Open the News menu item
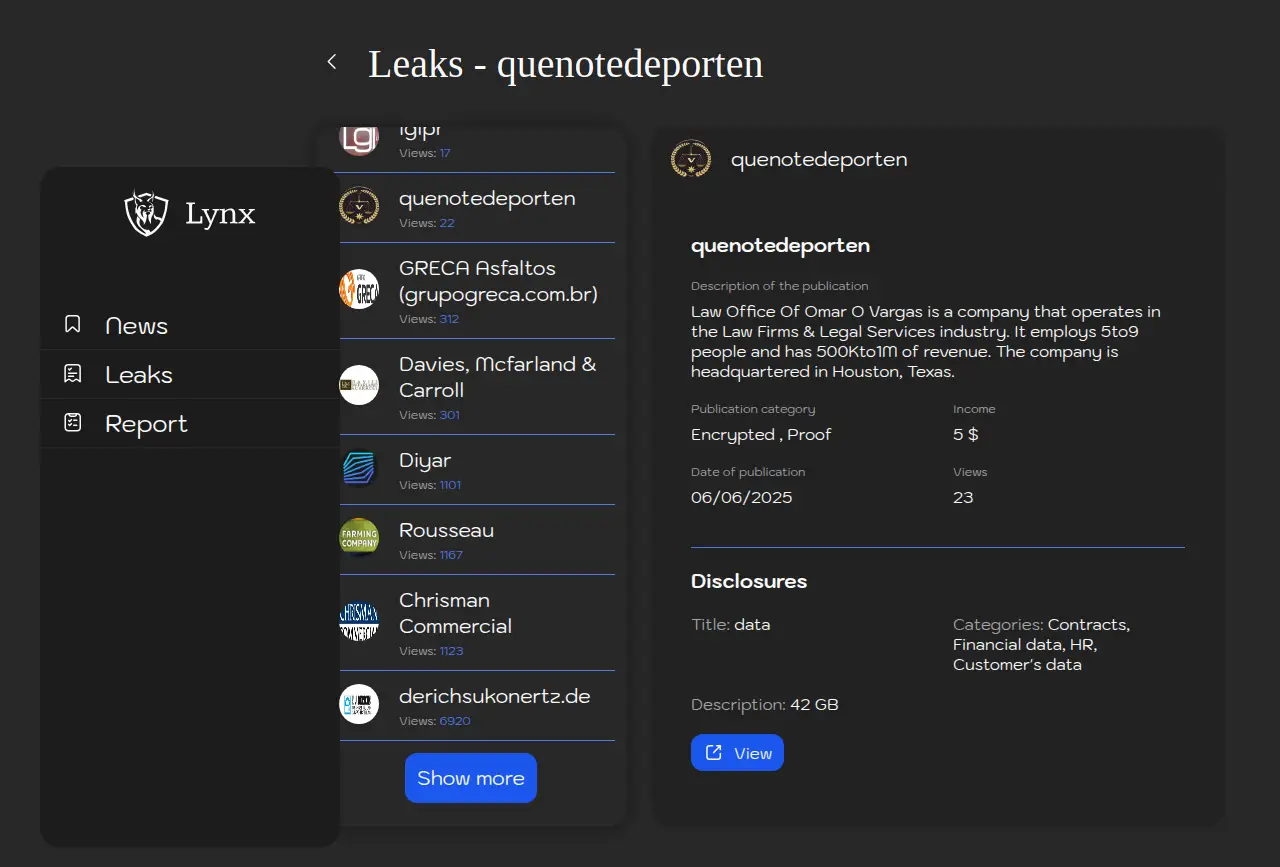Viewport: 1280px width, 867px height. [136, 326]
